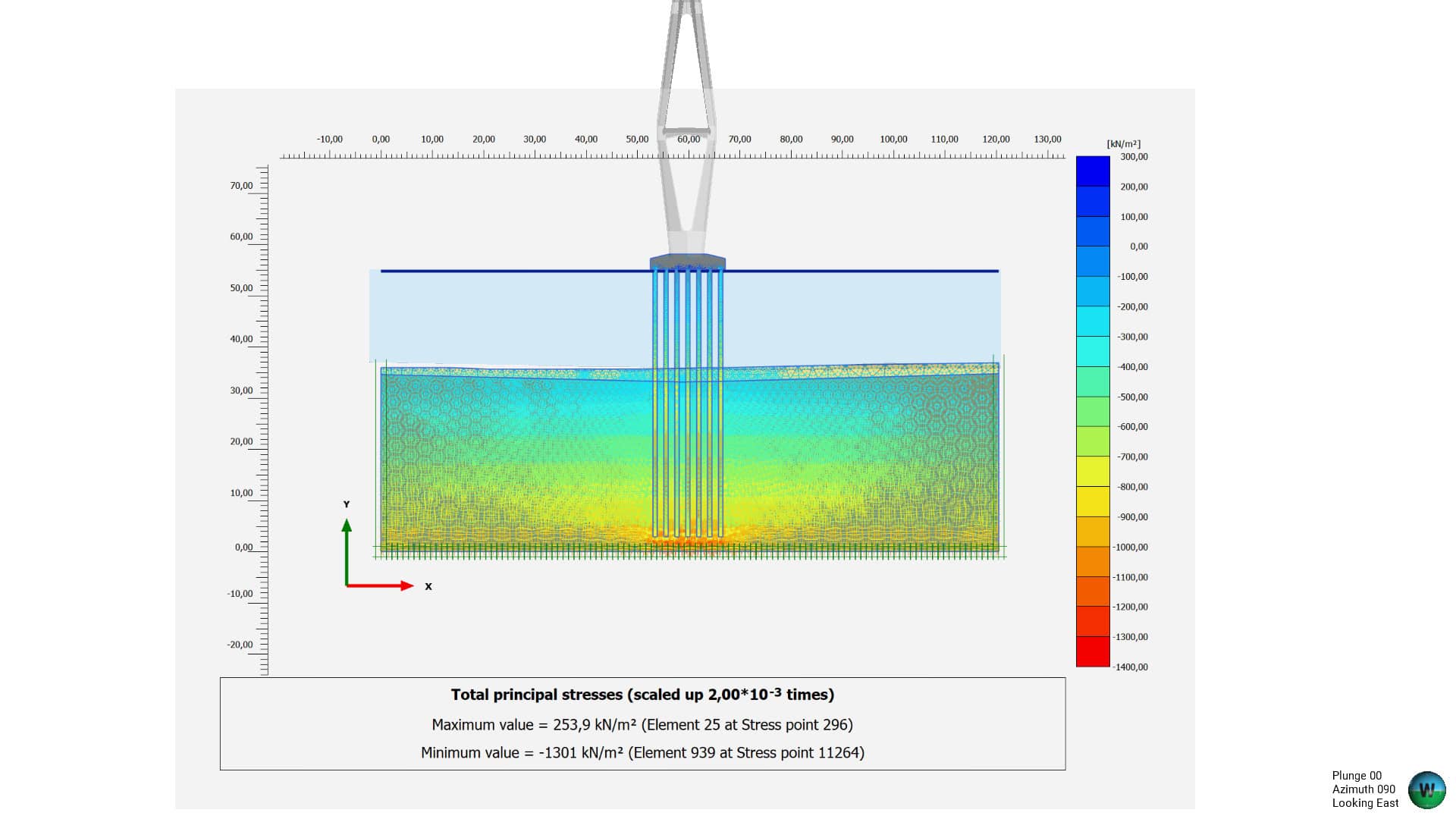This screenshot has width=1456, height=819.
Task: Select the red -1400,00 color swatch in legend
Action: [1092, 652]
